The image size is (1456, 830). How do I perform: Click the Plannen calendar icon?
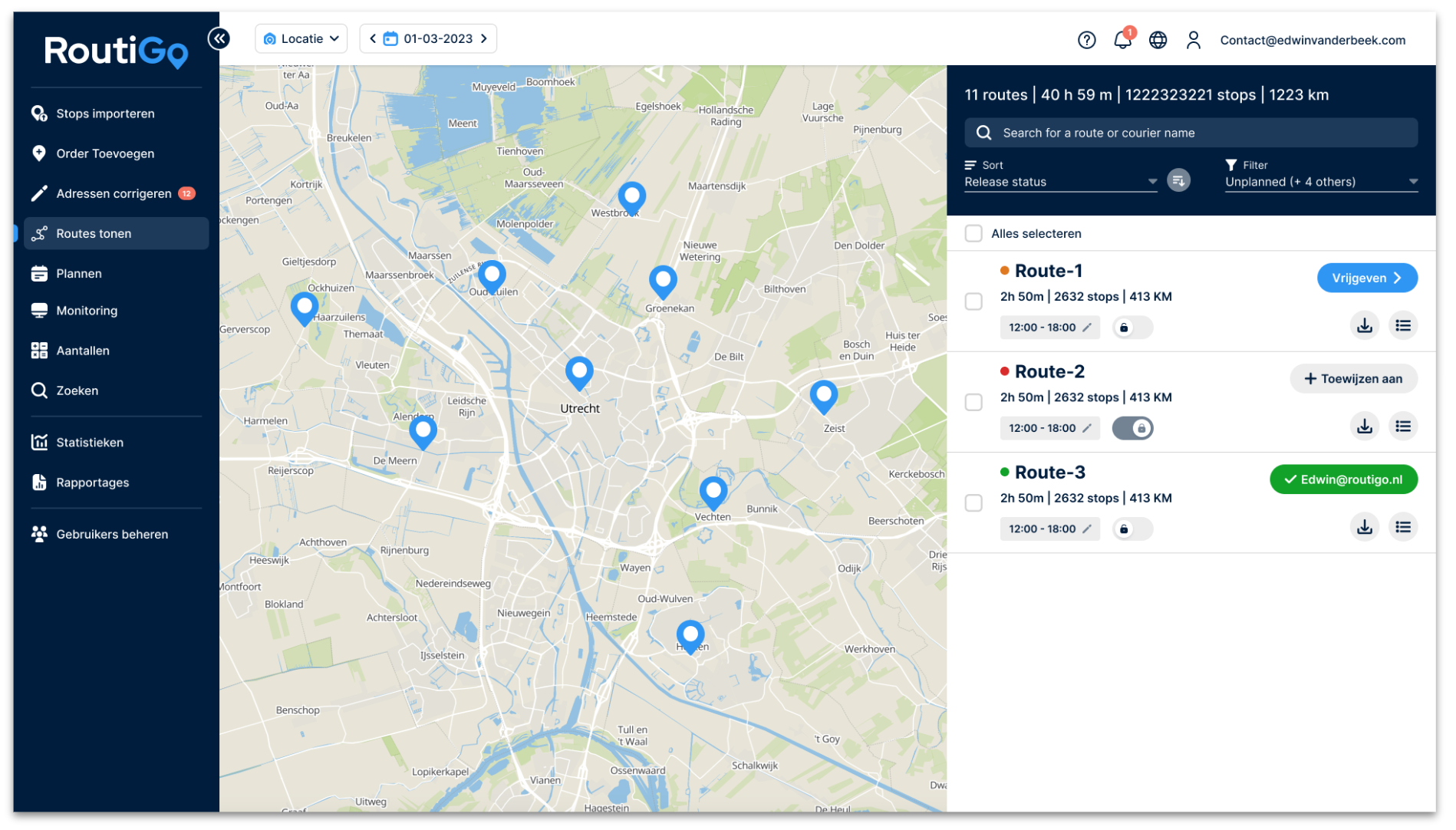tap(39, 273)
